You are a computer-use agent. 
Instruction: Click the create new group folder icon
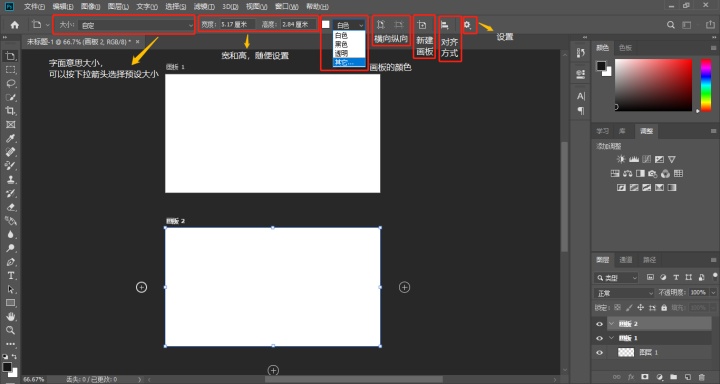[x=674, y=377]
